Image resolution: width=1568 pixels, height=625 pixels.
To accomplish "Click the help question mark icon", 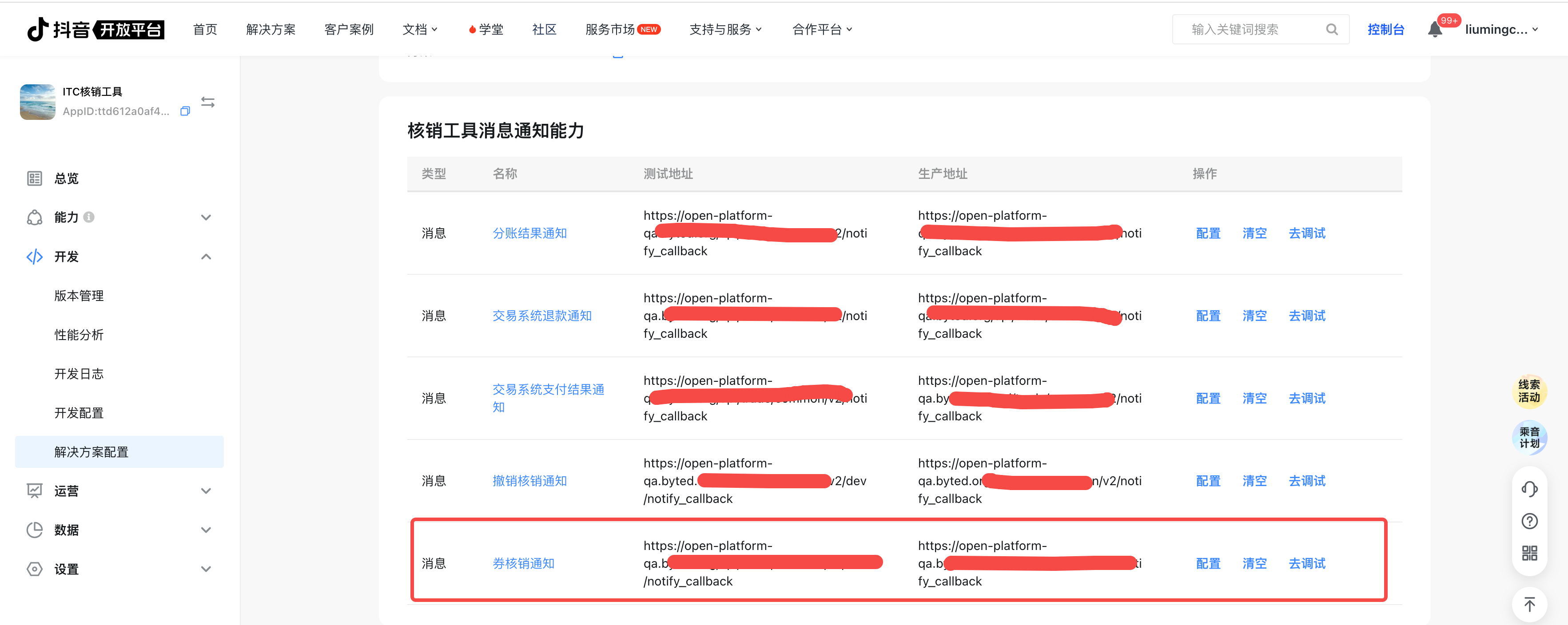I will point(1529,521).
